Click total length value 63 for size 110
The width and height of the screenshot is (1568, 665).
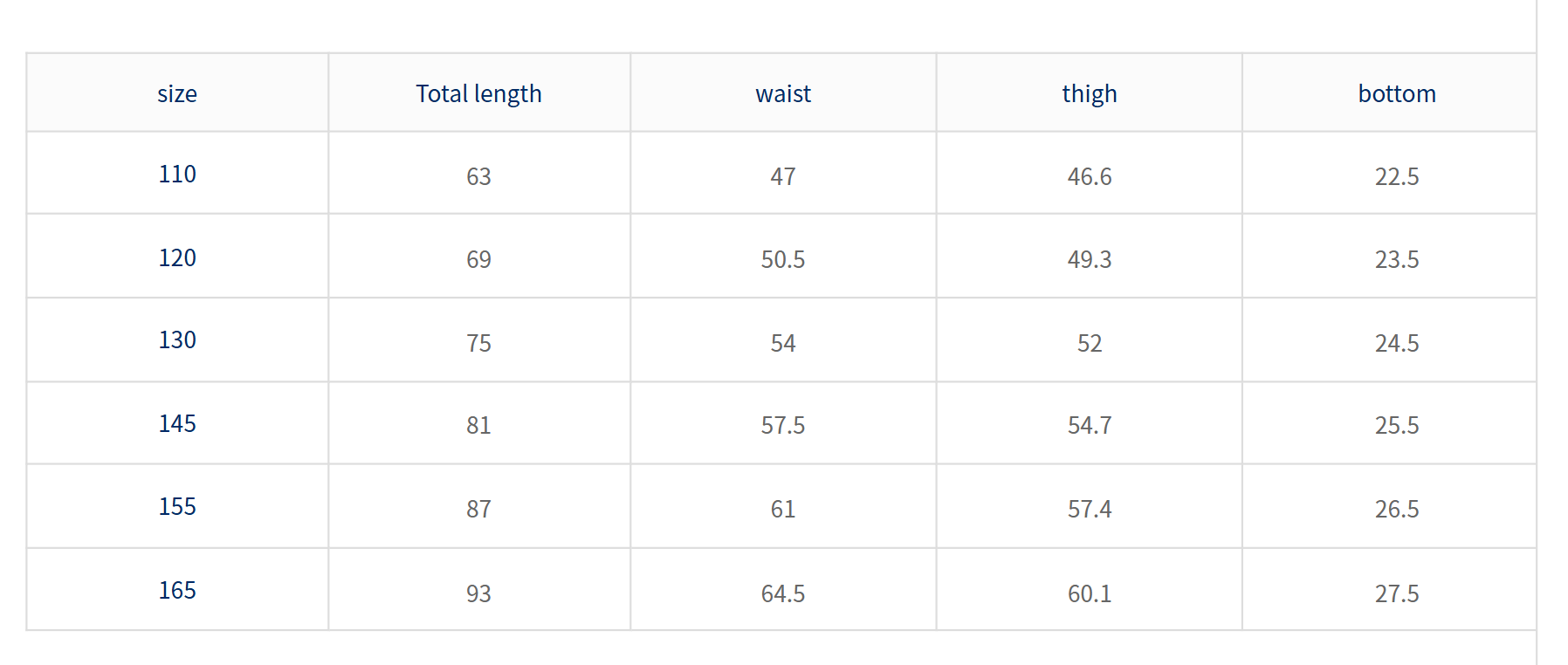coord(478,177)
